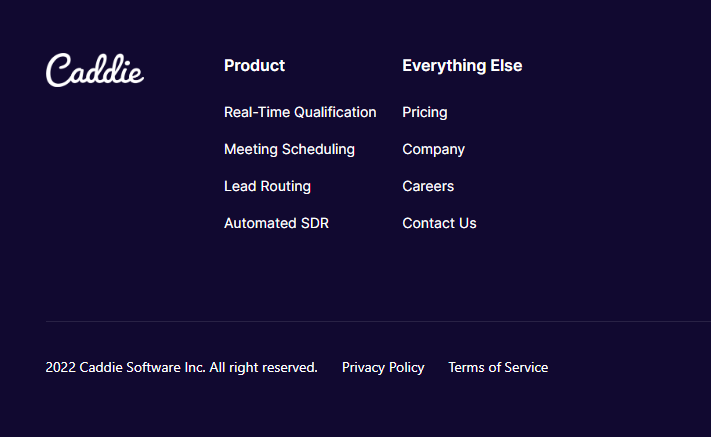Click the Contact Us link
The height and width of the screenshot is (437, 711).
(439, 223)
